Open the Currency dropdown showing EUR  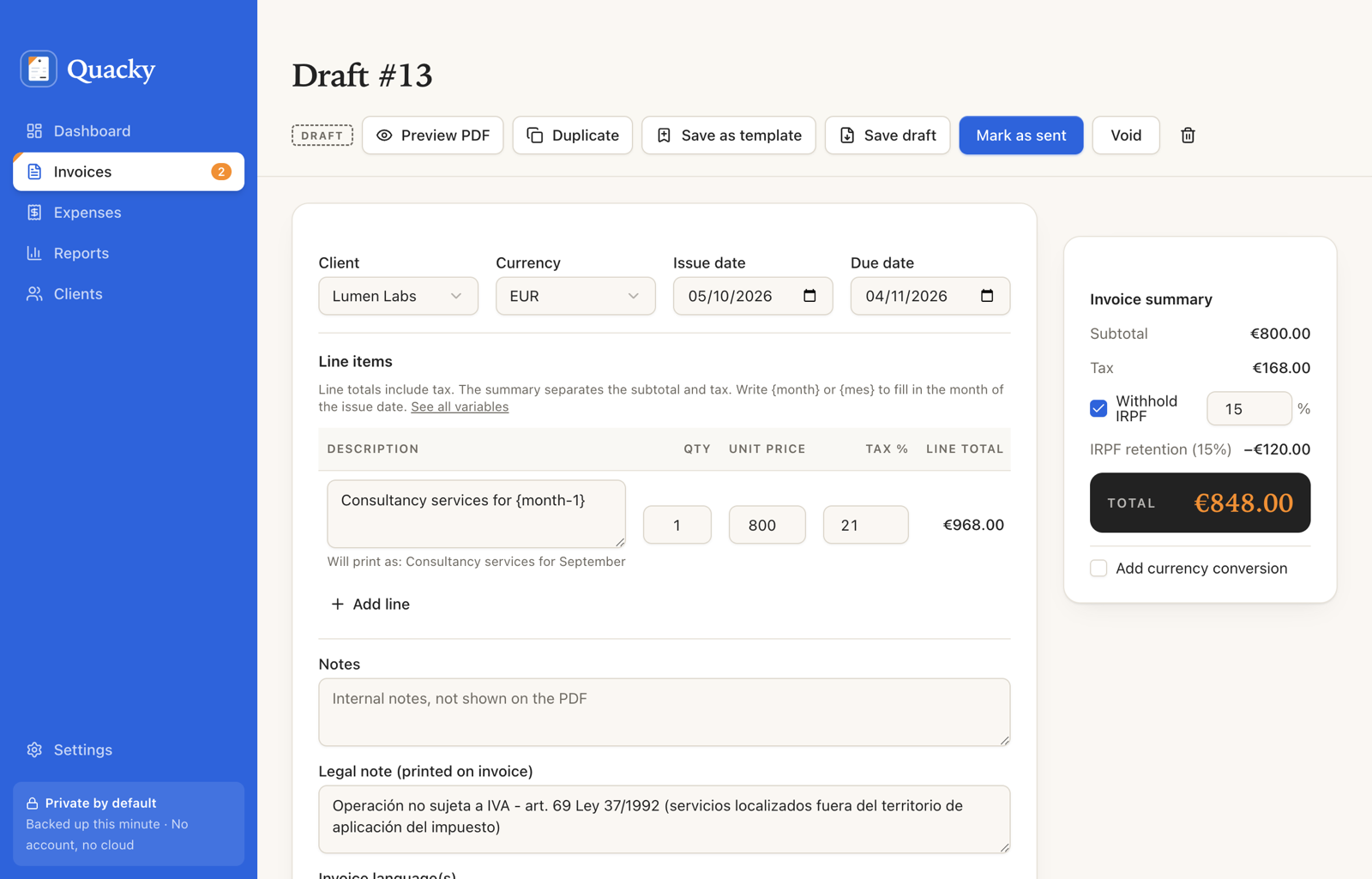click(x=575, y=296)
